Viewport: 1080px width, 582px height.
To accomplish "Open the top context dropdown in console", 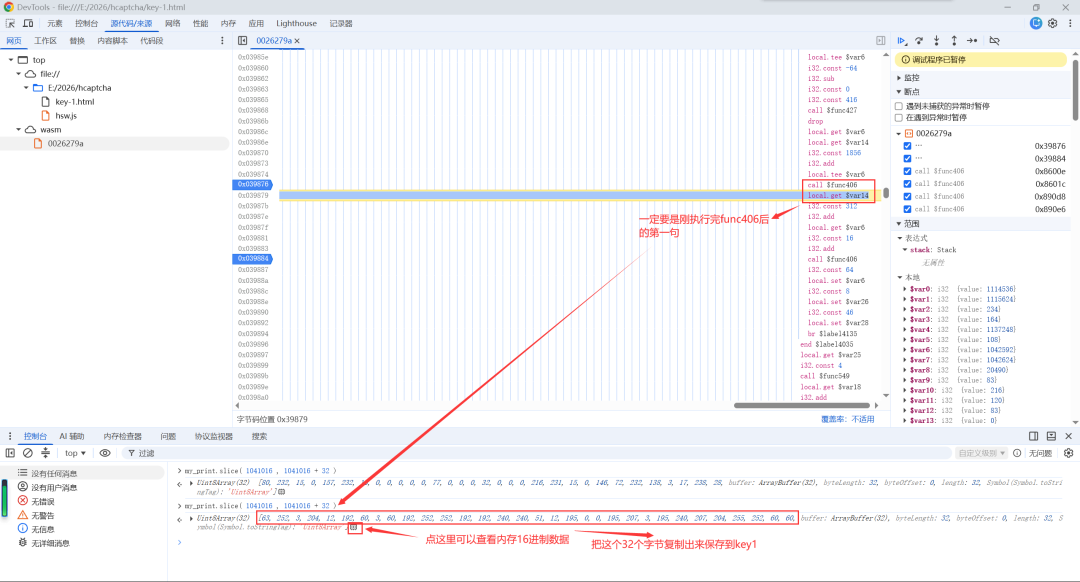I will click(x=75, y=453).
